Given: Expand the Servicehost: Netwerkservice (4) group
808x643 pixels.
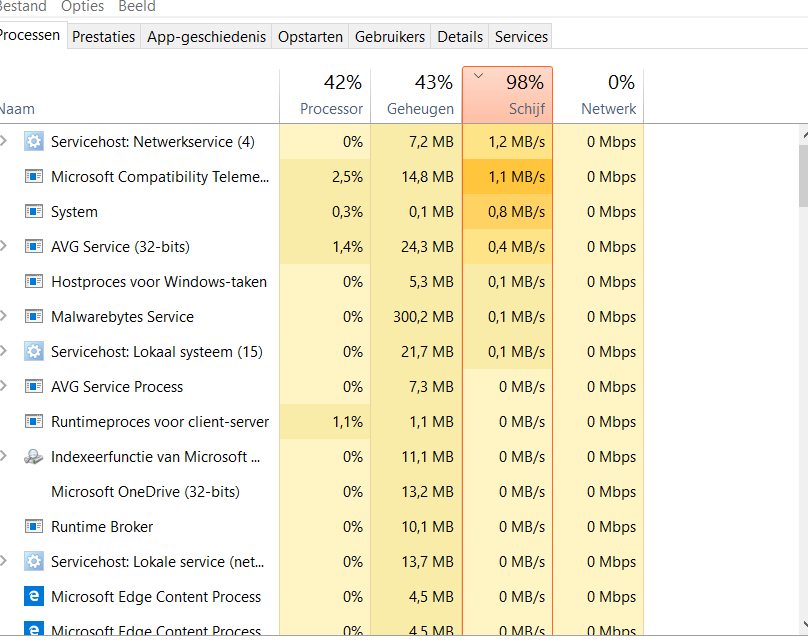Looking at the screenshot, I should [x=4, y=142].
